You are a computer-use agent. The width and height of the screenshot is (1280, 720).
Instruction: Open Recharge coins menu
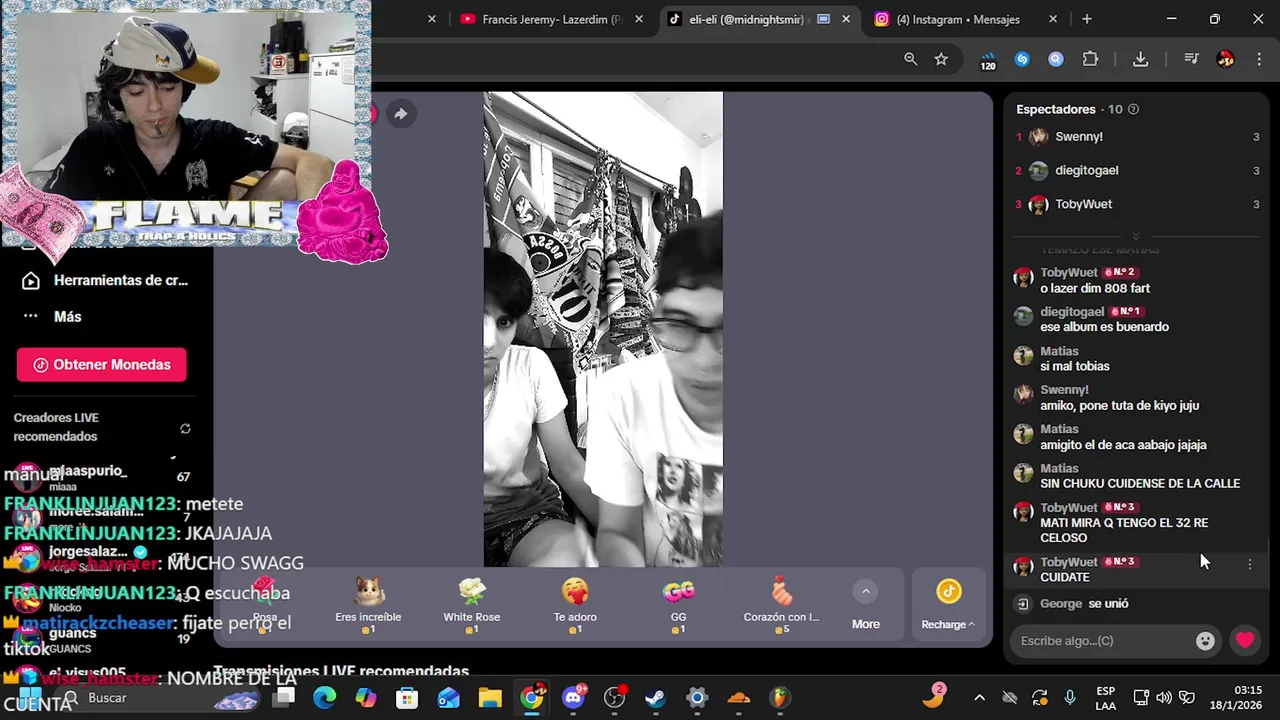(948, 605)
